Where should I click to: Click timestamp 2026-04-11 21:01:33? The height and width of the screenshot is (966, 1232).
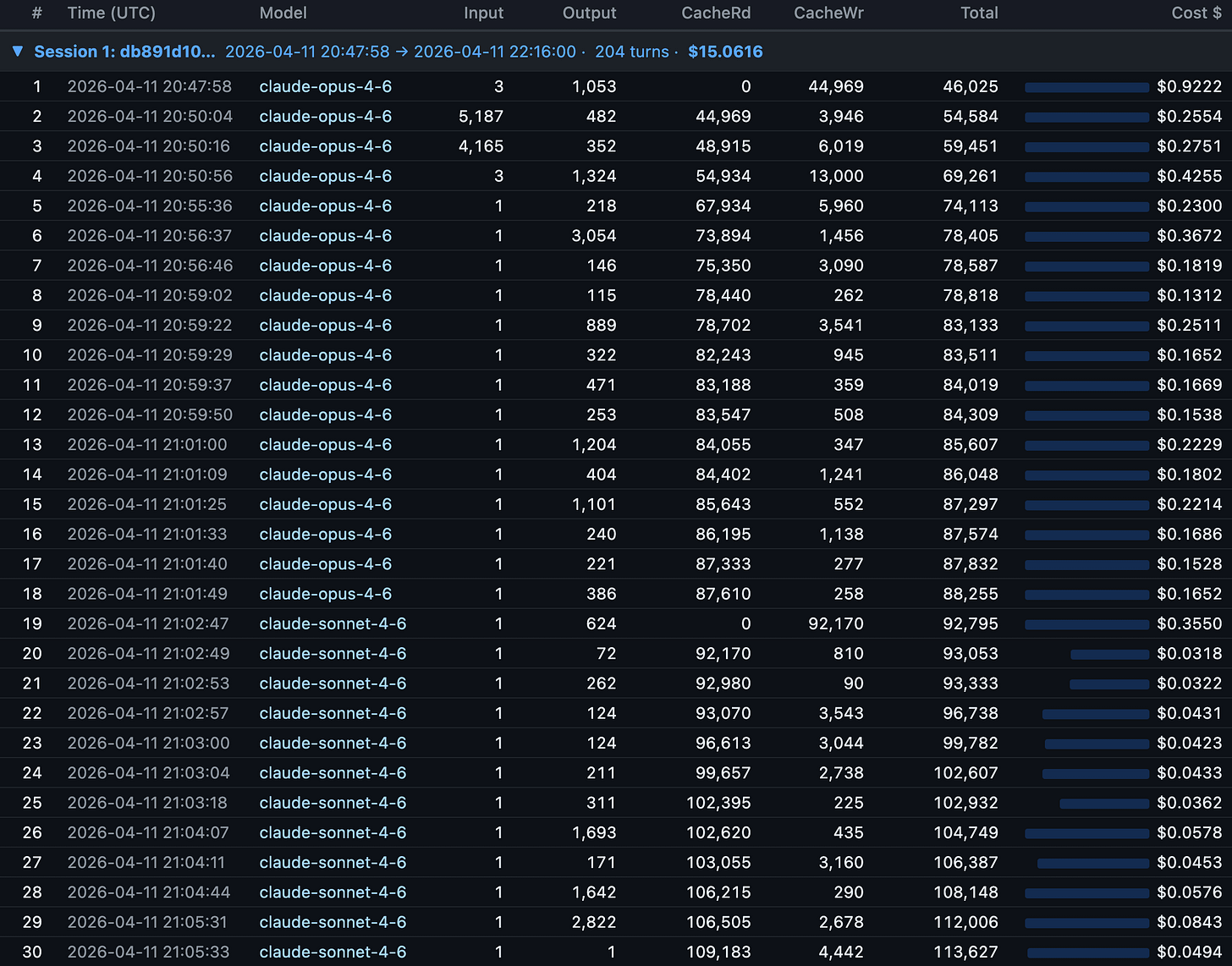click(147, 534)
